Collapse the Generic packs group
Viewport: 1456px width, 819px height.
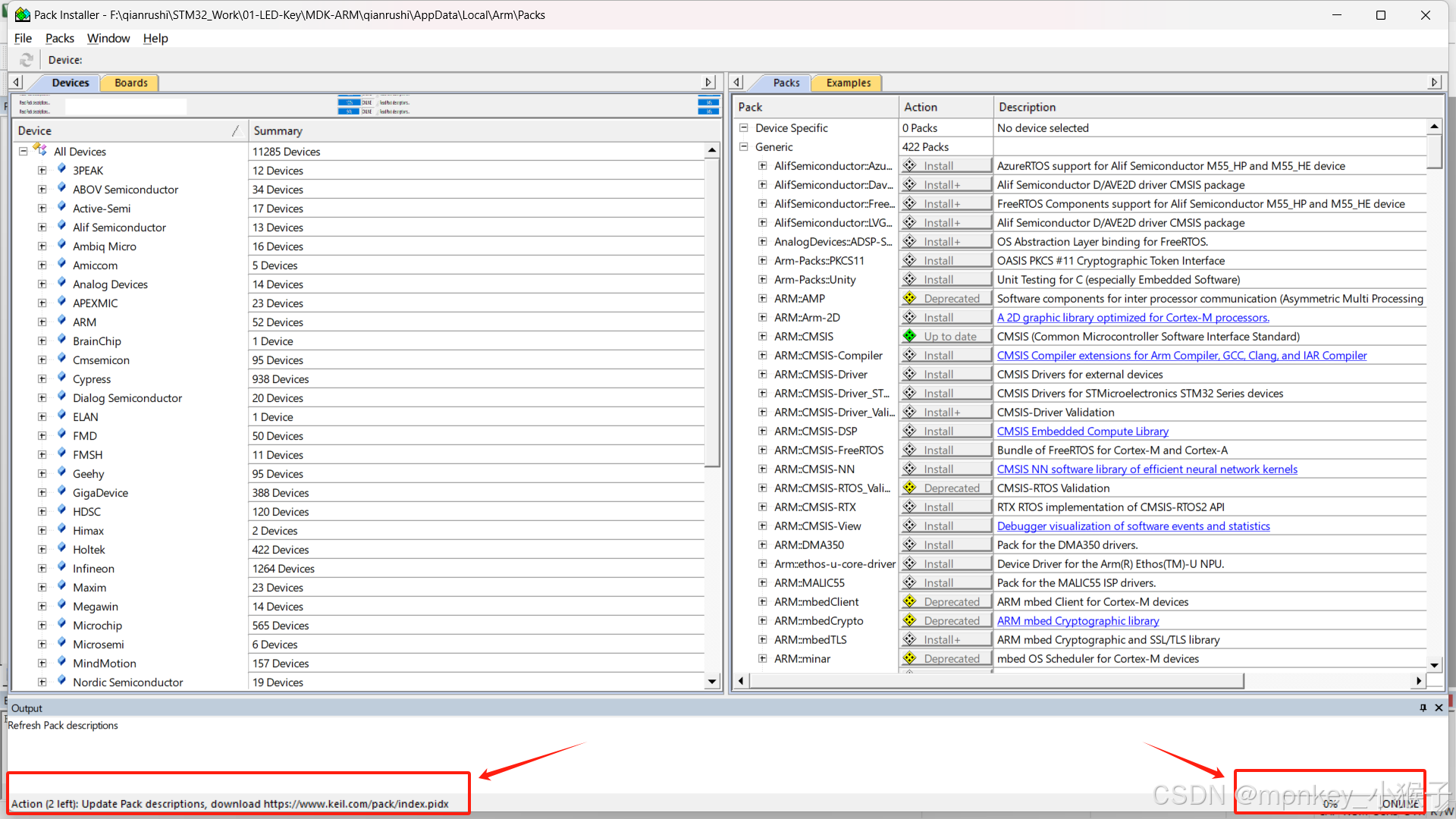(744, 147)
